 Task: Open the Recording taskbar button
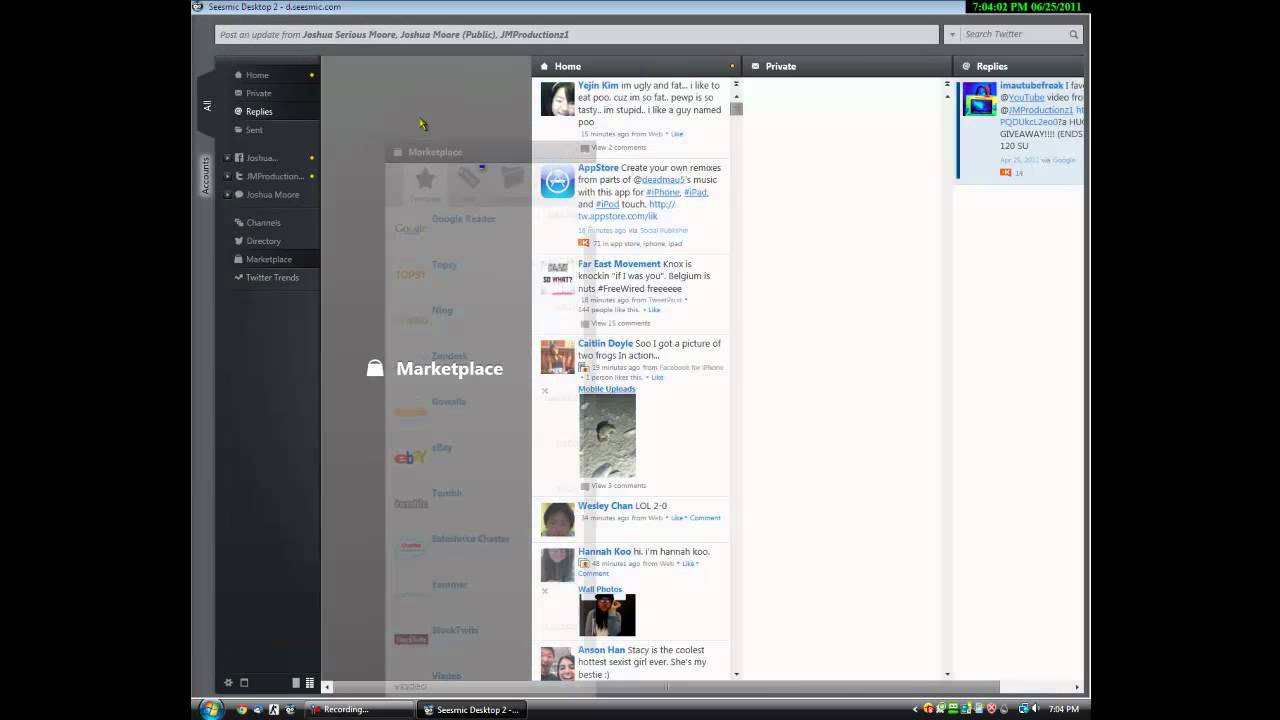(360, 710)
